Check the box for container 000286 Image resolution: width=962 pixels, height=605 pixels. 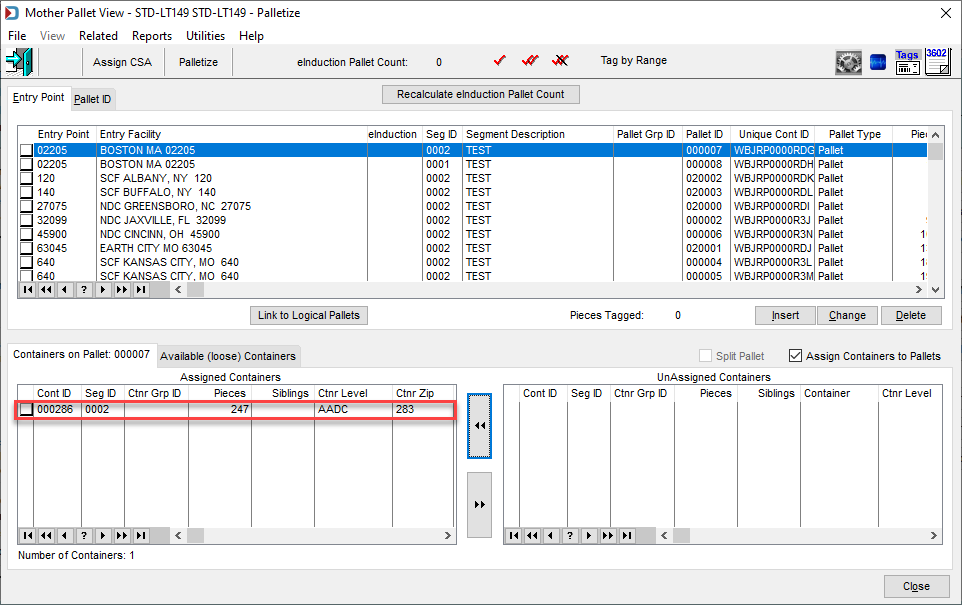[26, 409]
